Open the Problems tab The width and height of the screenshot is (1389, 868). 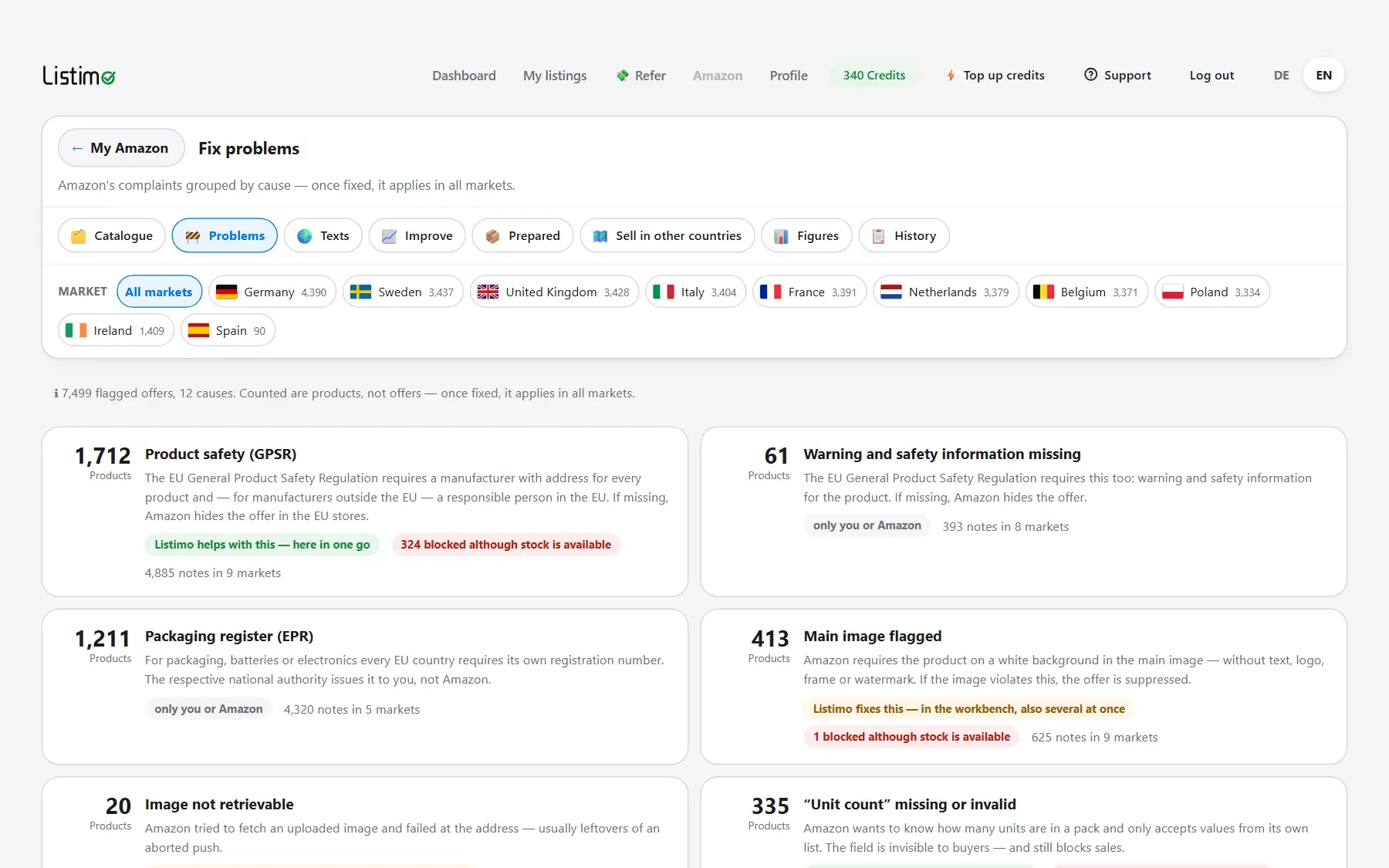click(x=225, y=235)
